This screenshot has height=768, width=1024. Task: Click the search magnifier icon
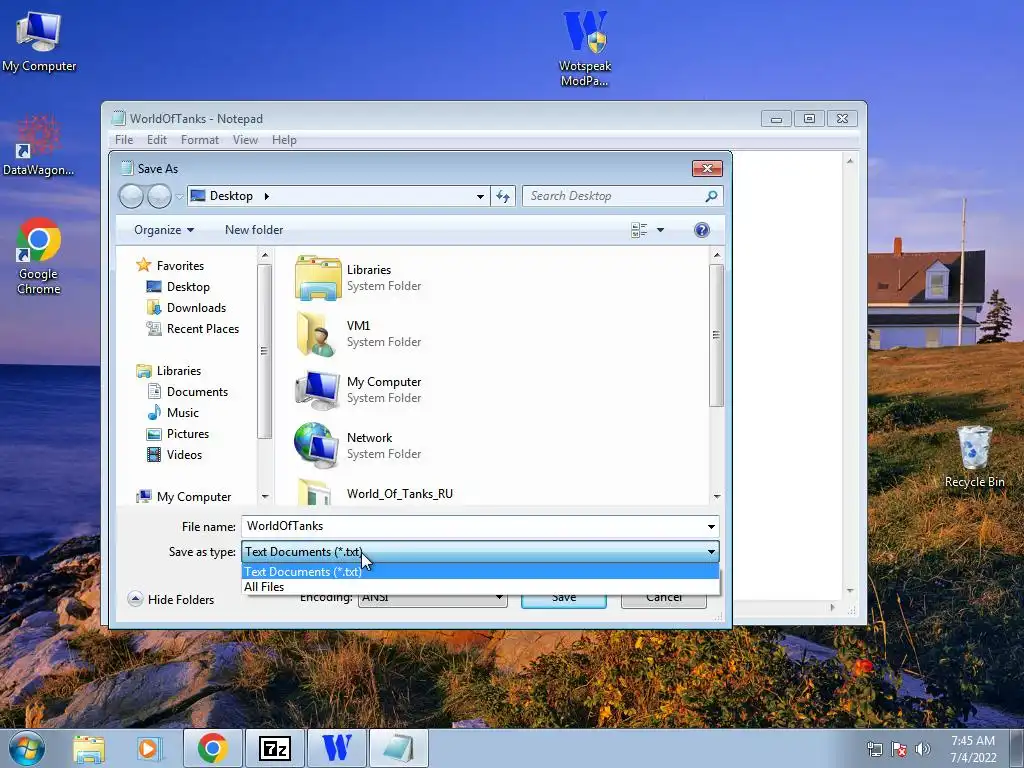(x=711, y=196)
